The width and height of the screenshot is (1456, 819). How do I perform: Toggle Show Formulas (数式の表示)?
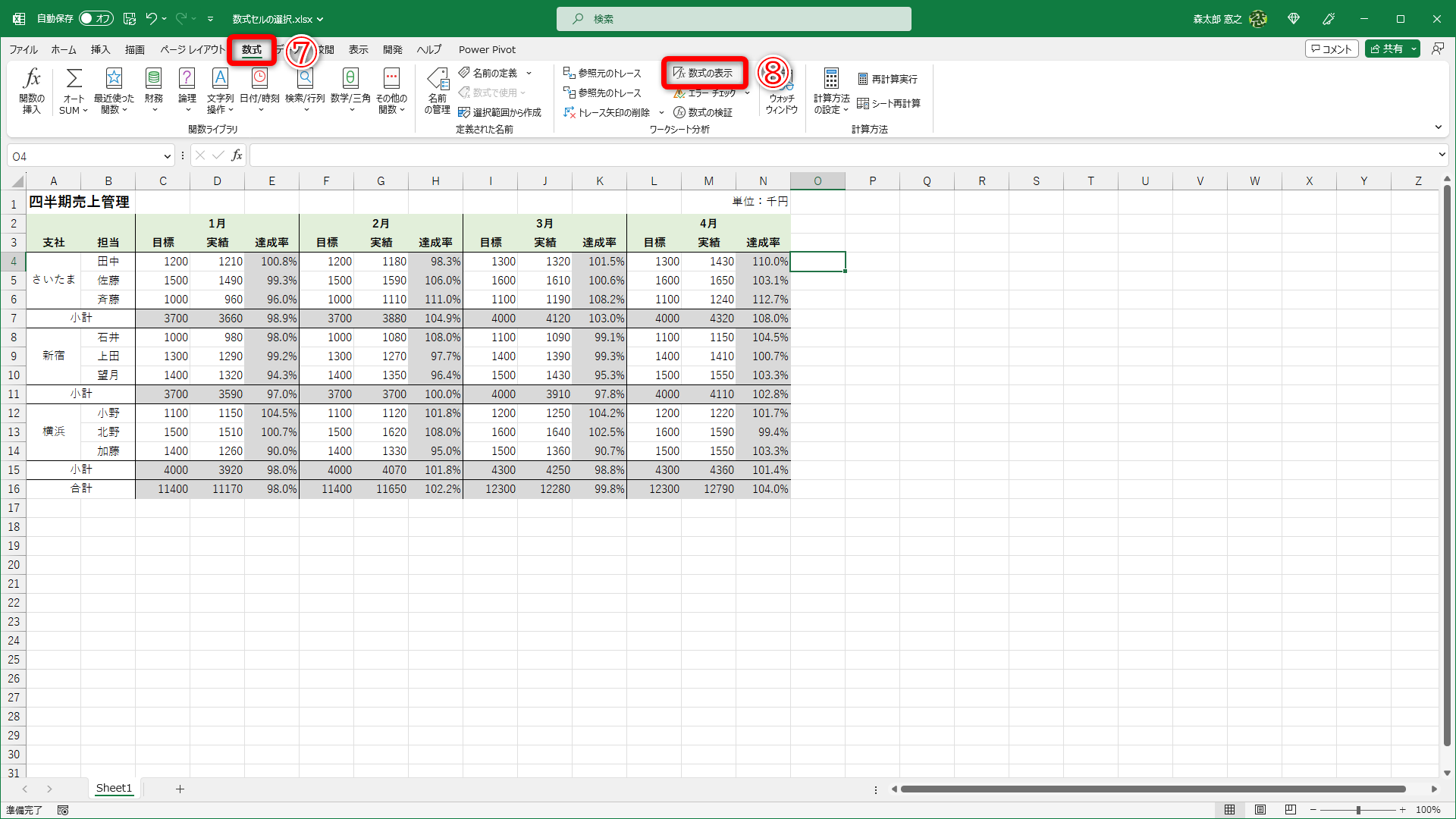point(703,73)
